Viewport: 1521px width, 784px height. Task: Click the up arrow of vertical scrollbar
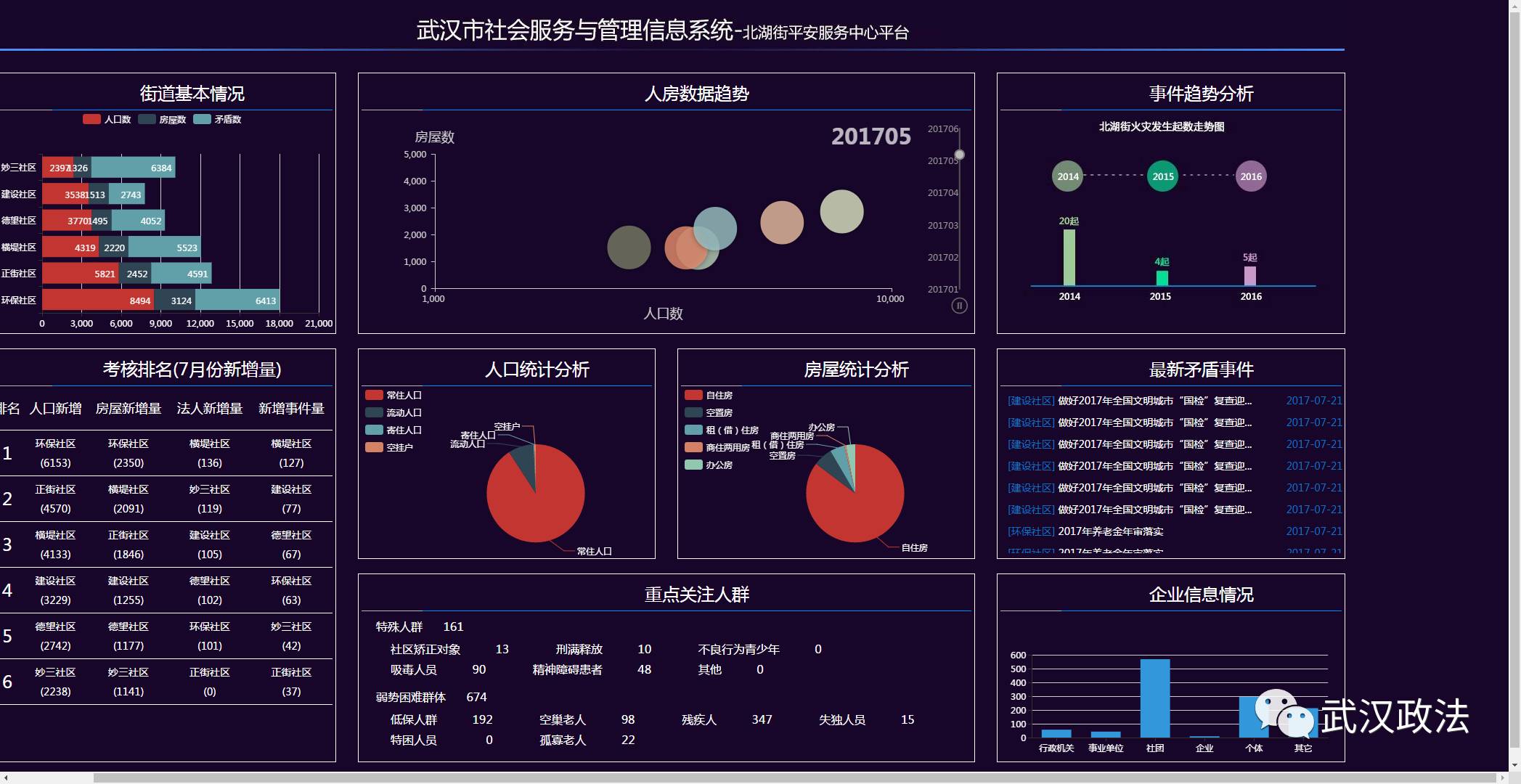coord(1515,6)
